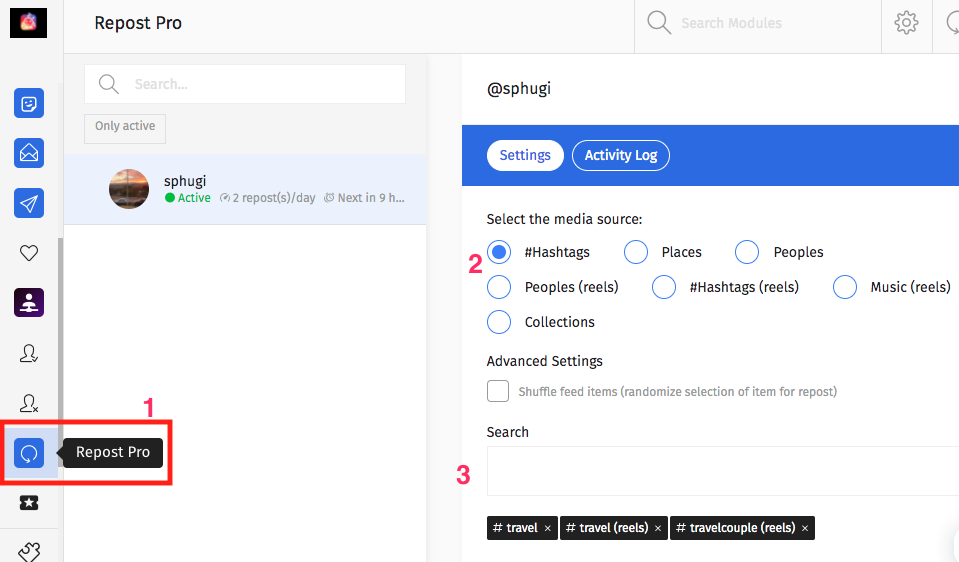
Task: Open the unfollow user module icon
Action: (29, 403)
